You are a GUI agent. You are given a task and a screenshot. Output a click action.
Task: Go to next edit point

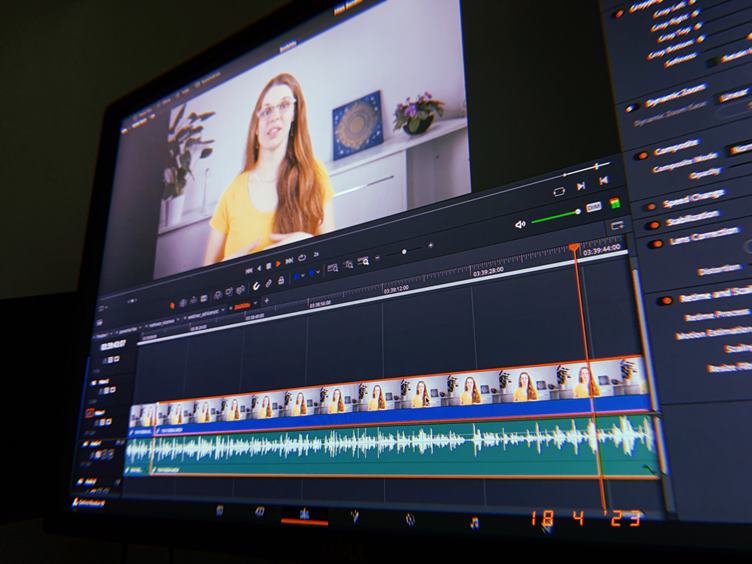click(581, 186)
